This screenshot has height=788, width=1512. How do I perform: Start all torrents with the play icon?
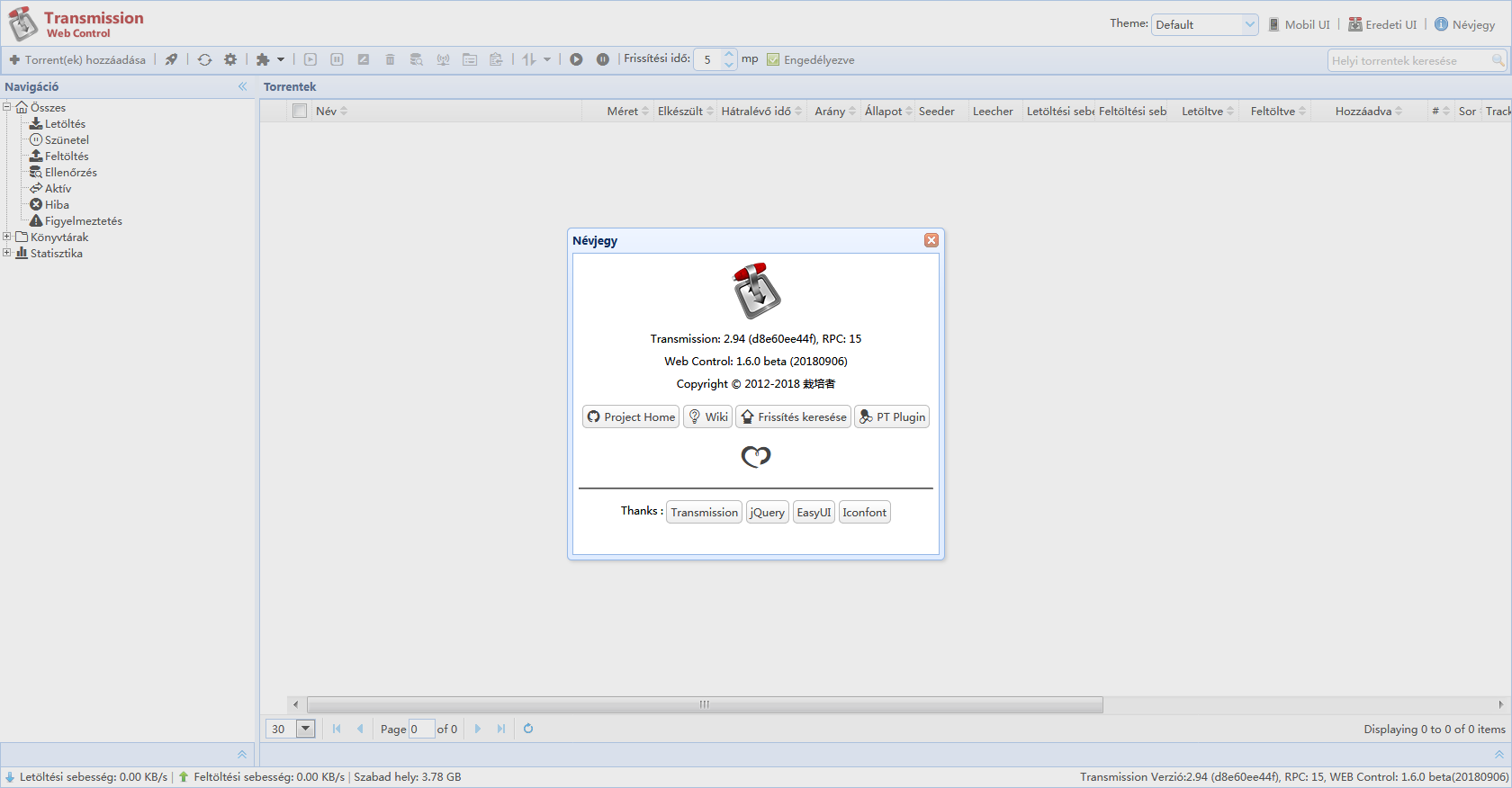[x=576, y=59]
